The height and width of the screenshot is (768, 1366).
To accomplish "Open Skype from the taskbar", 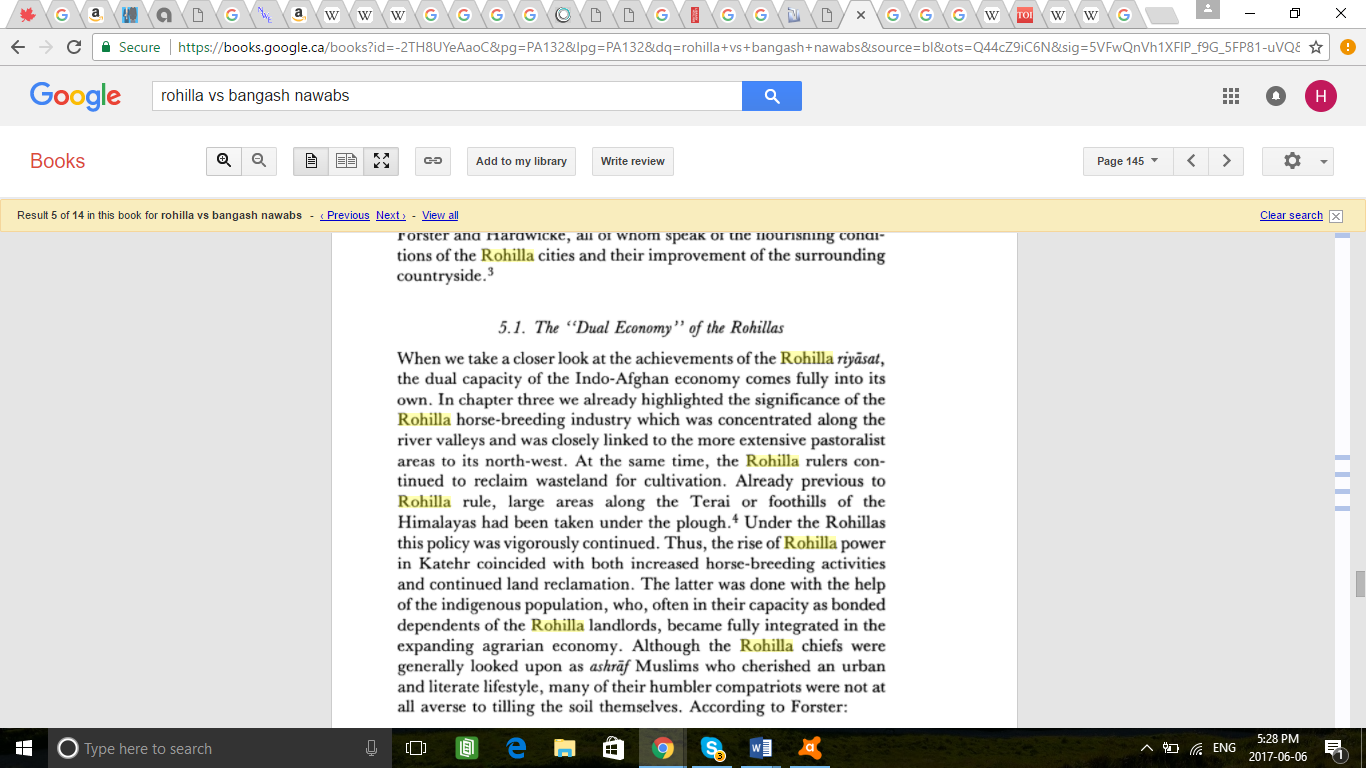I will pos(712,748).
